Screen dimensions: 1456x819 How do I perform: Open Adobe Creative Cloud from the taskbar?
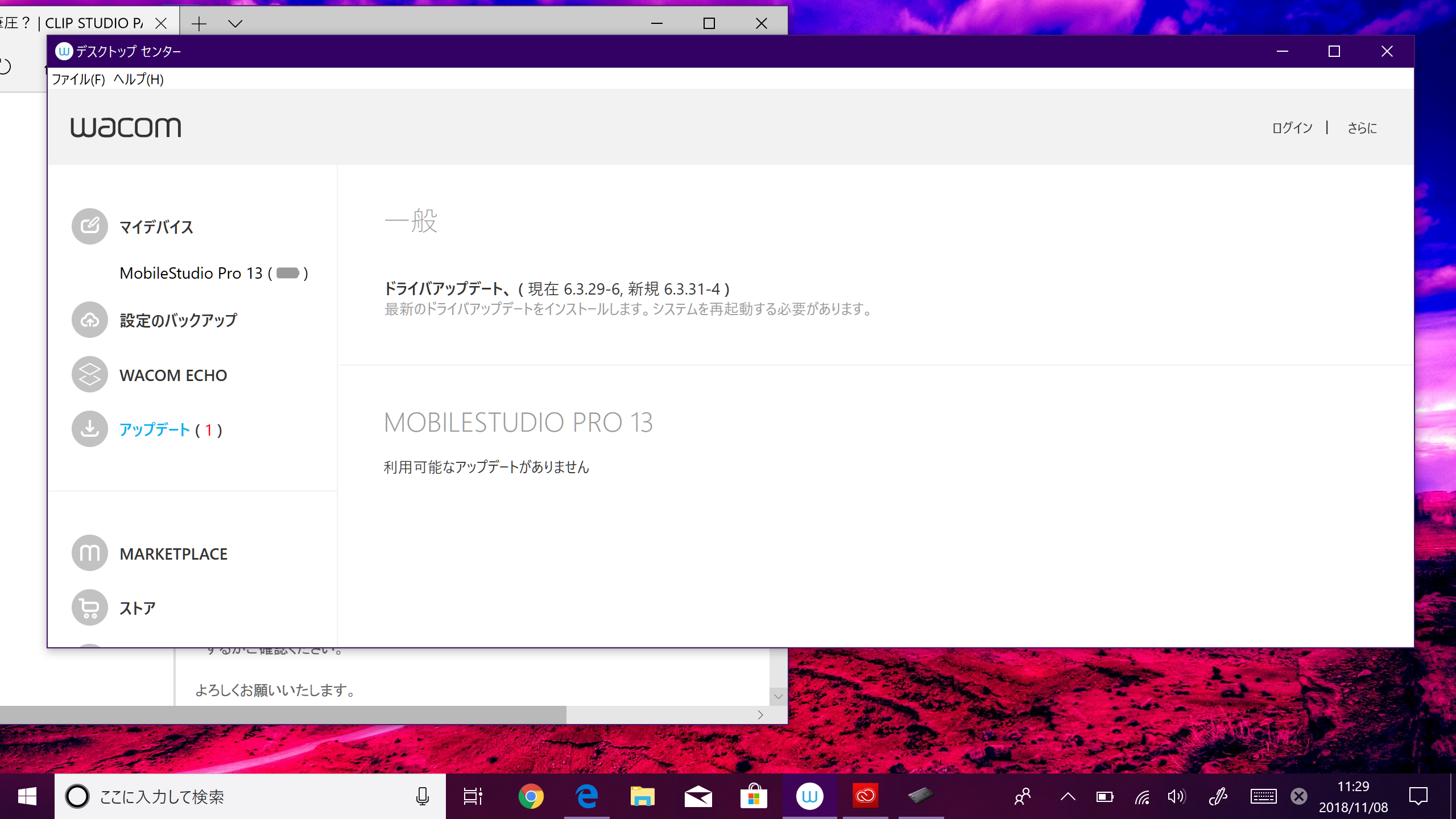pos(865,796)
